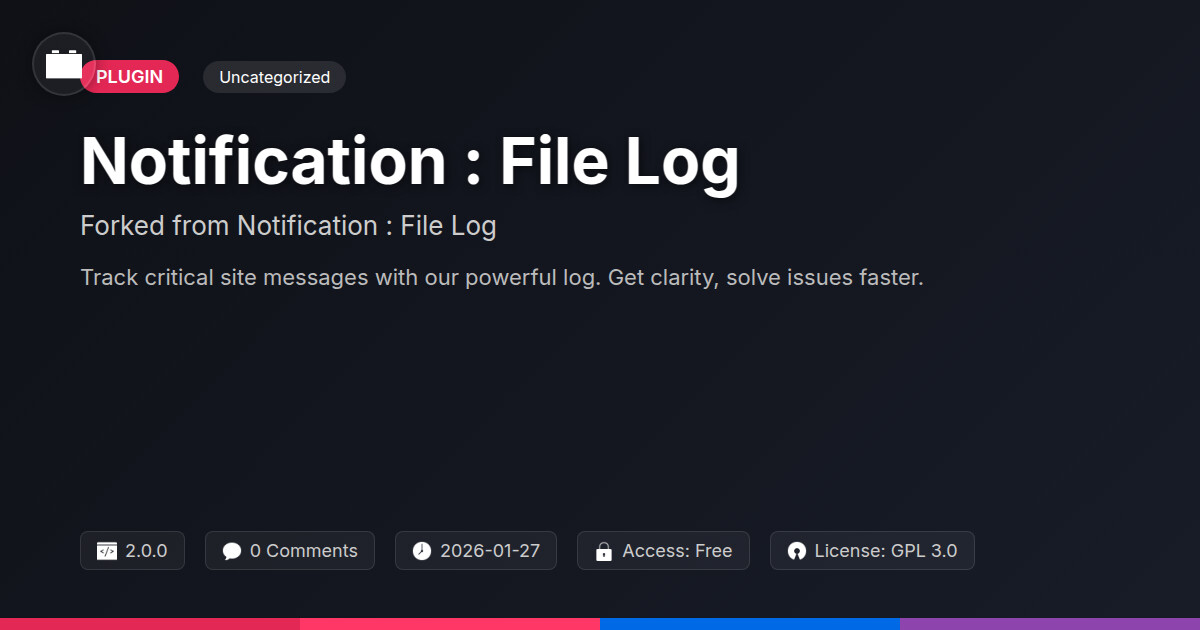This screenshot has height=630, width=1200.
Task: Open the Uncategorized category tag
Action: pos(274,77)
